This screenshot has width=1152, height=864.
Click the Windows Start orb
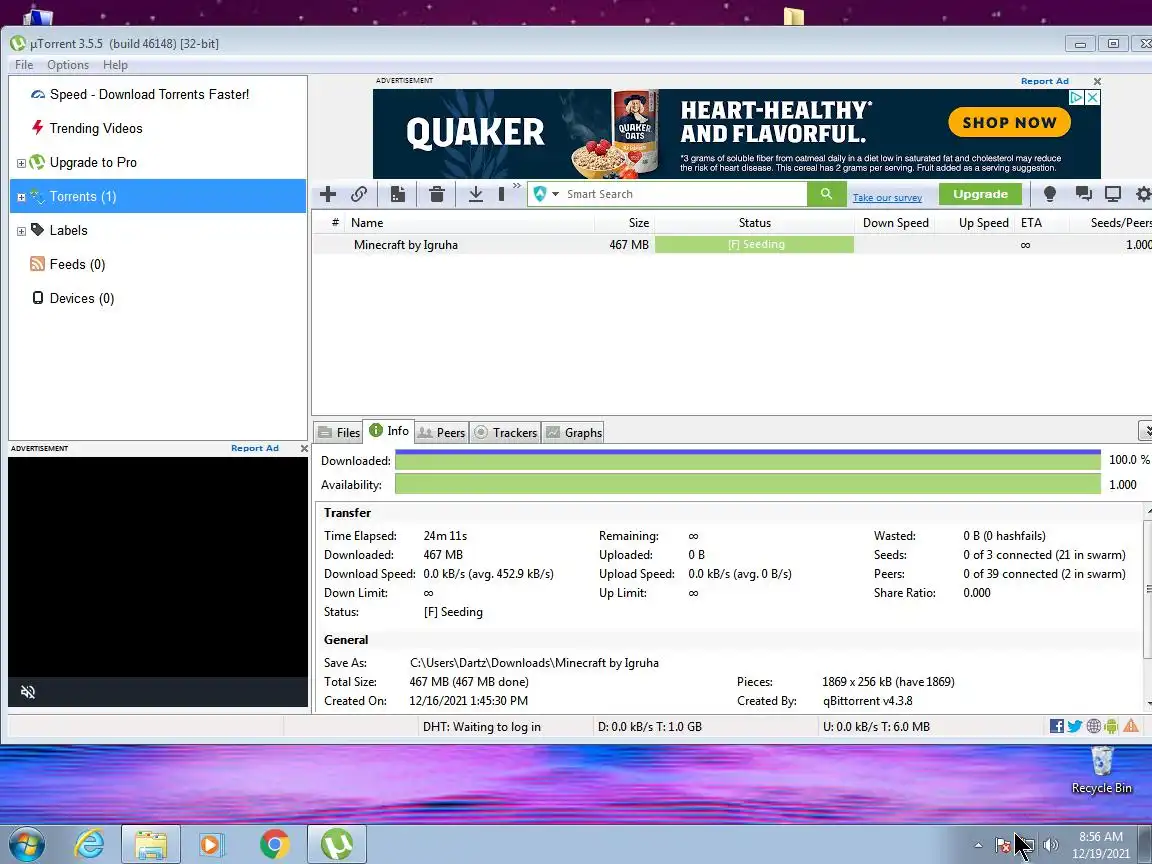26,844
